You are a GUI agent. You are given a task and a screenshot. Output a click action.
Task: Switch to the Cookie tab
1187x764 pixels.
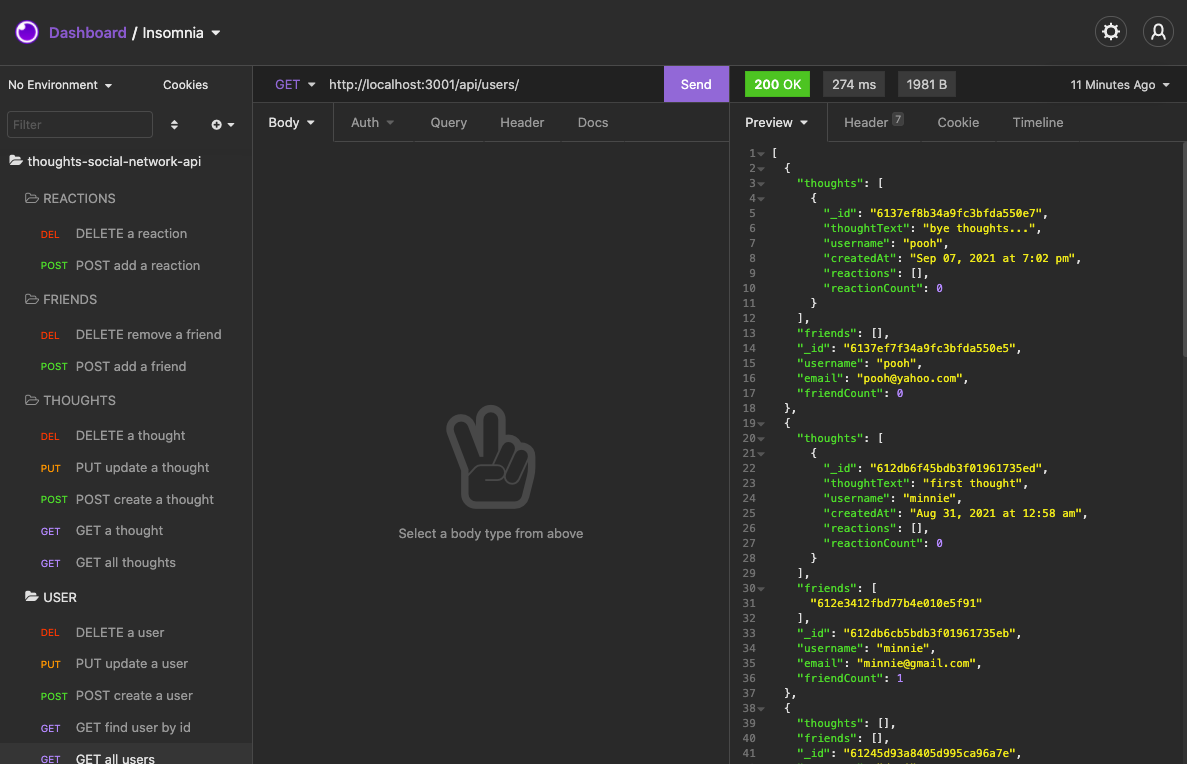pyautogui.click(x=958, y=123)
